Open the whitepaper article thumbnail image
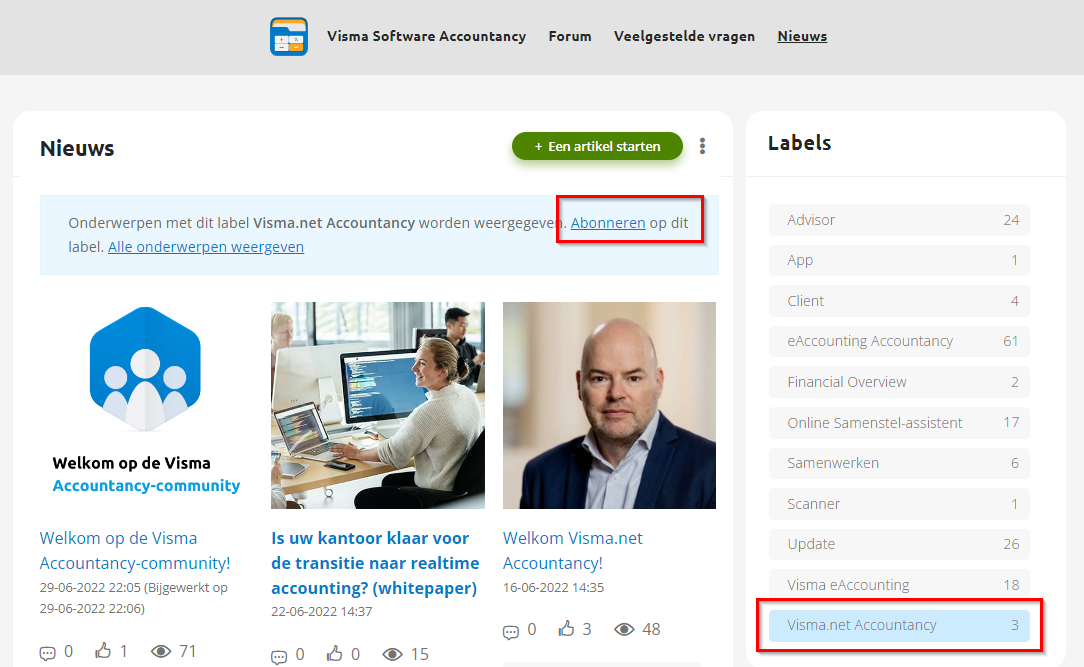This screenshot has height=667, width=1084. [x=377, y=405]
